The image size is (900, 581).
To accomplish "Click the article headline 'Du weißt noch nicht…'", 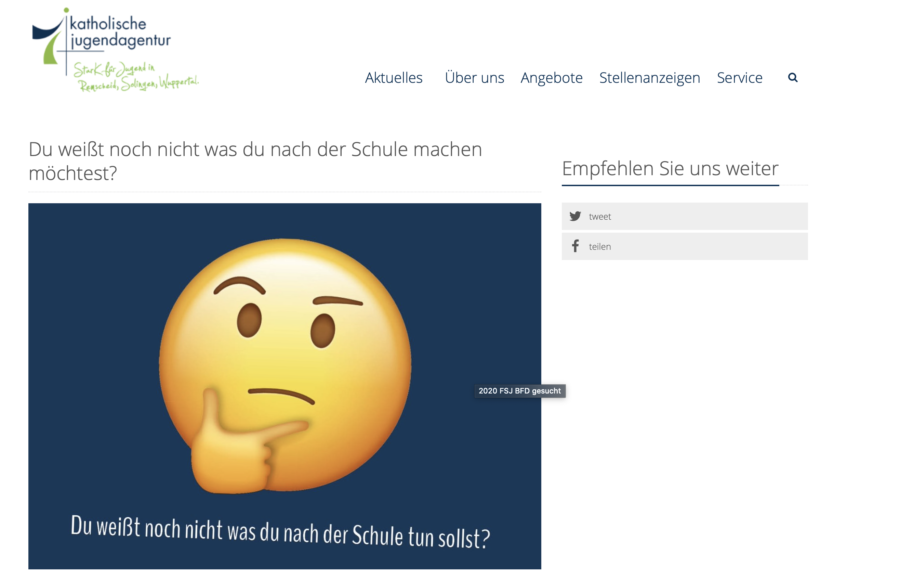I will (255, 161).
